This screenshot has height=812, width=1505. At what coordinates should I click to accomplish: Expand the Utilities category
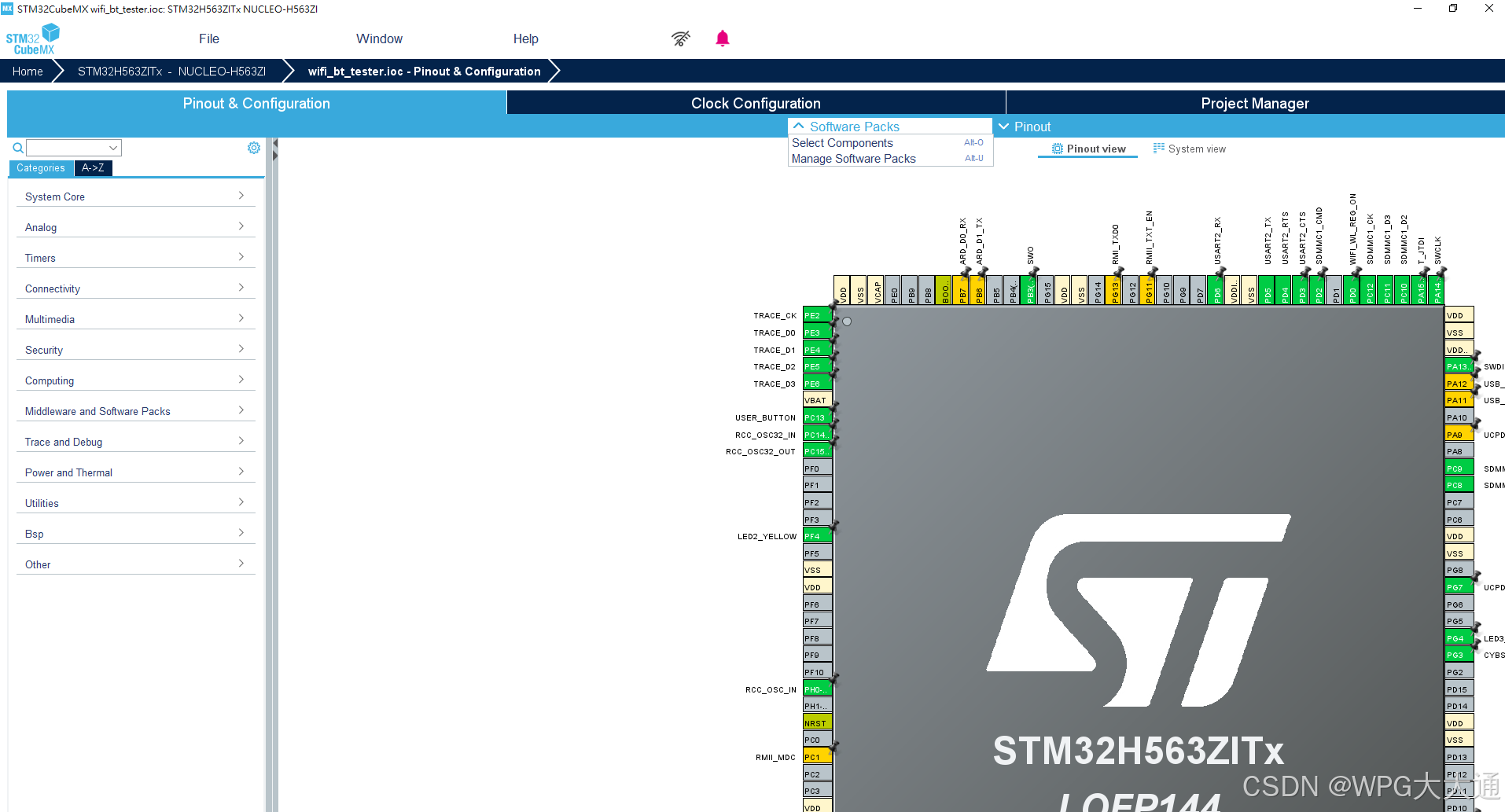135,503
